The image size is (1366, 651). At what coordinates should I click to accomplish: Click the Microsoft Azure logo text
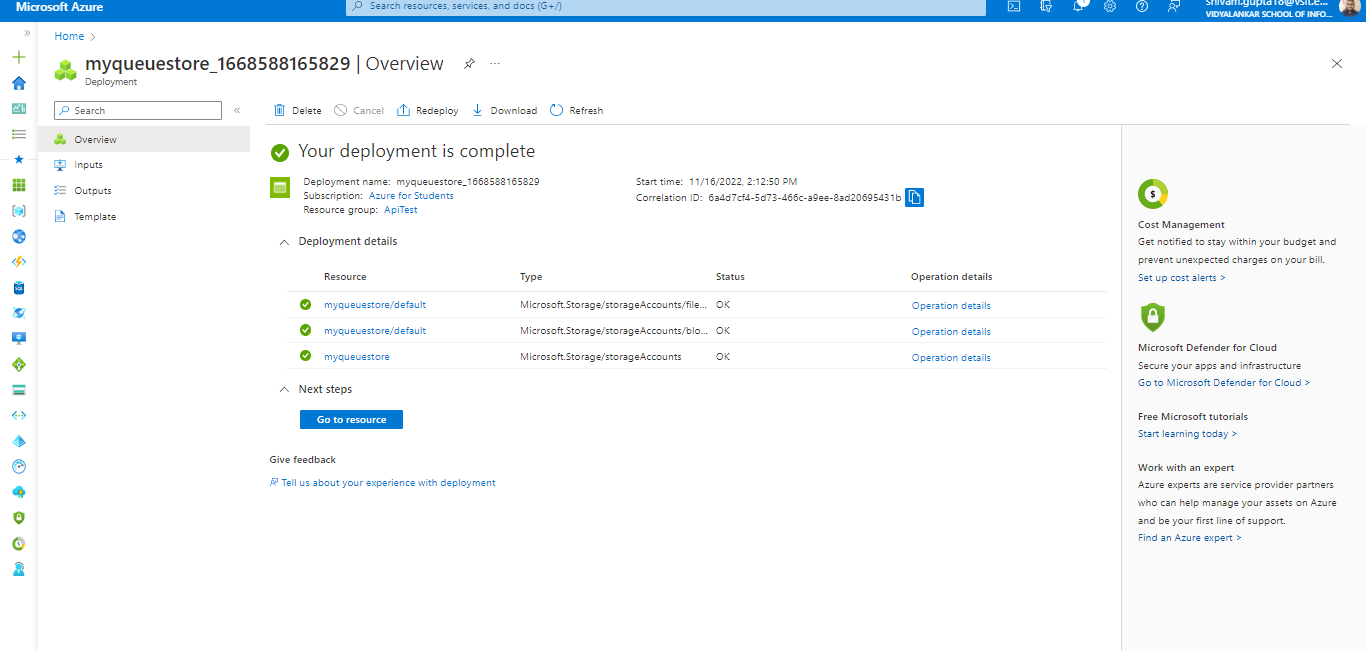click(x=59, y=7)
